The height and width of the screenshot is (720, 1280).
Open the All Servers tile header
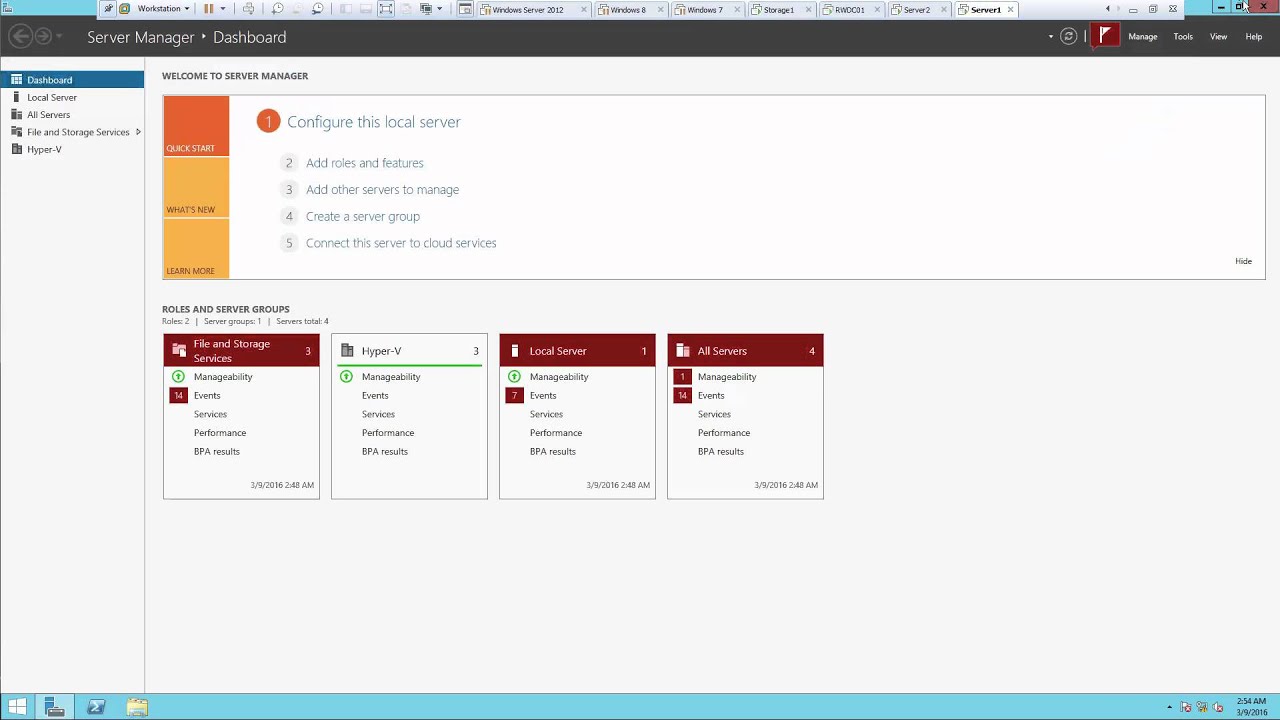tap(745, 351)
